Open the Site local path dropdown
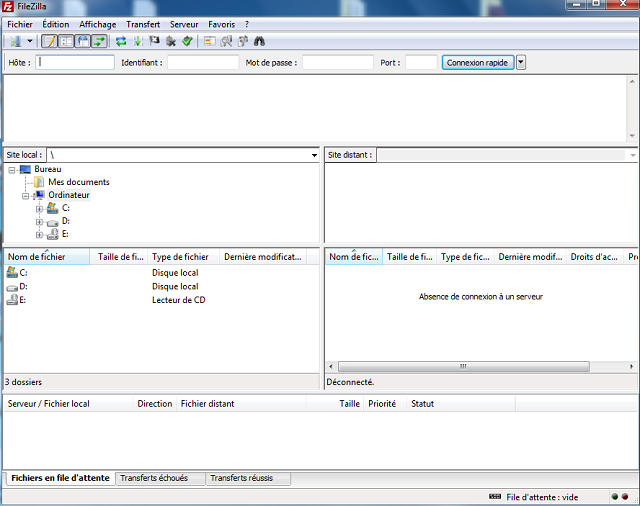Image resolution: width=640 pixels, height=506 pixels. [313, 155]
